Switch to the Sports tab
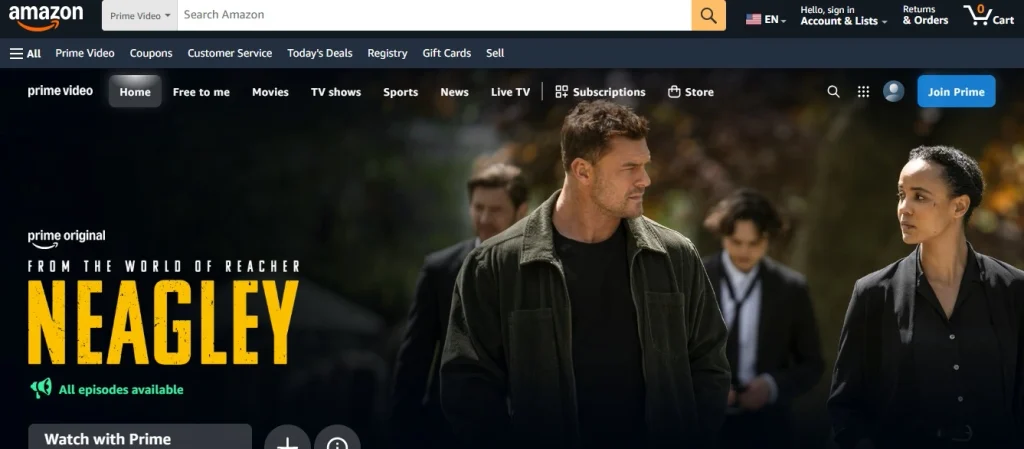The height and width of the screenshot is (449, 1024). point(400,92)
